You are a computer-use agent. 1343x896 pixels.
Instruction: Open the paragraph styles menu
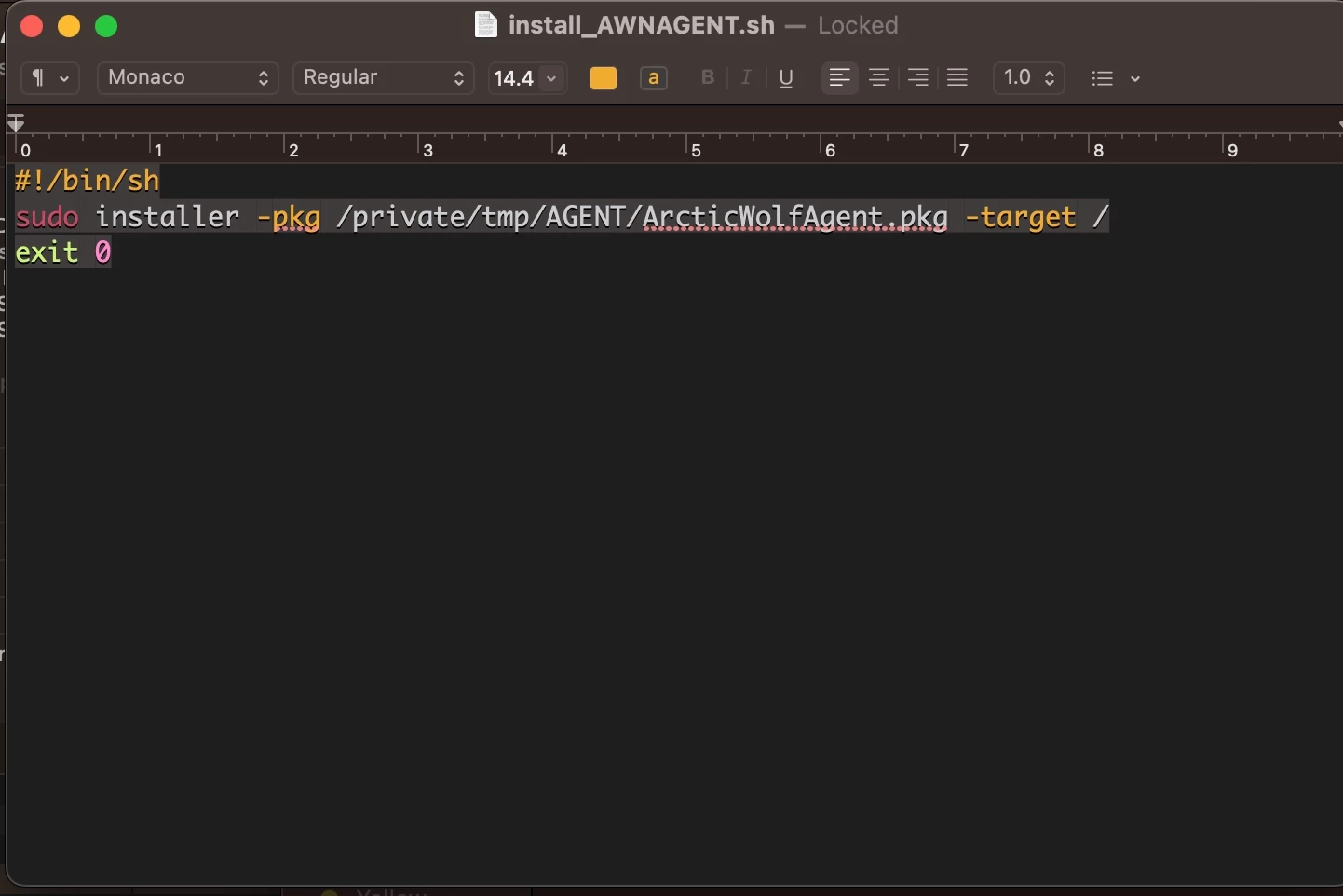coord(49,78)
